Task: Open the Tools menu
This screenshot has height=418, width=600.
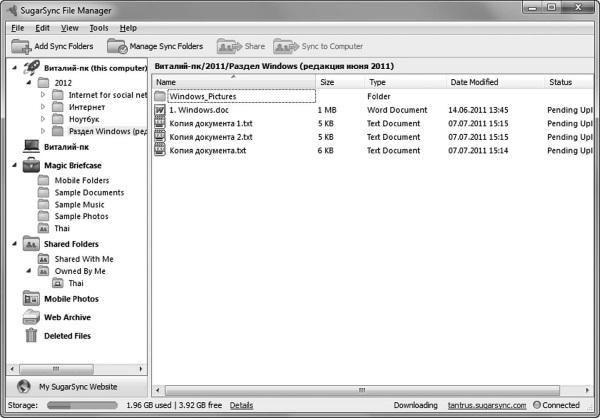Action: coord(99,28)
